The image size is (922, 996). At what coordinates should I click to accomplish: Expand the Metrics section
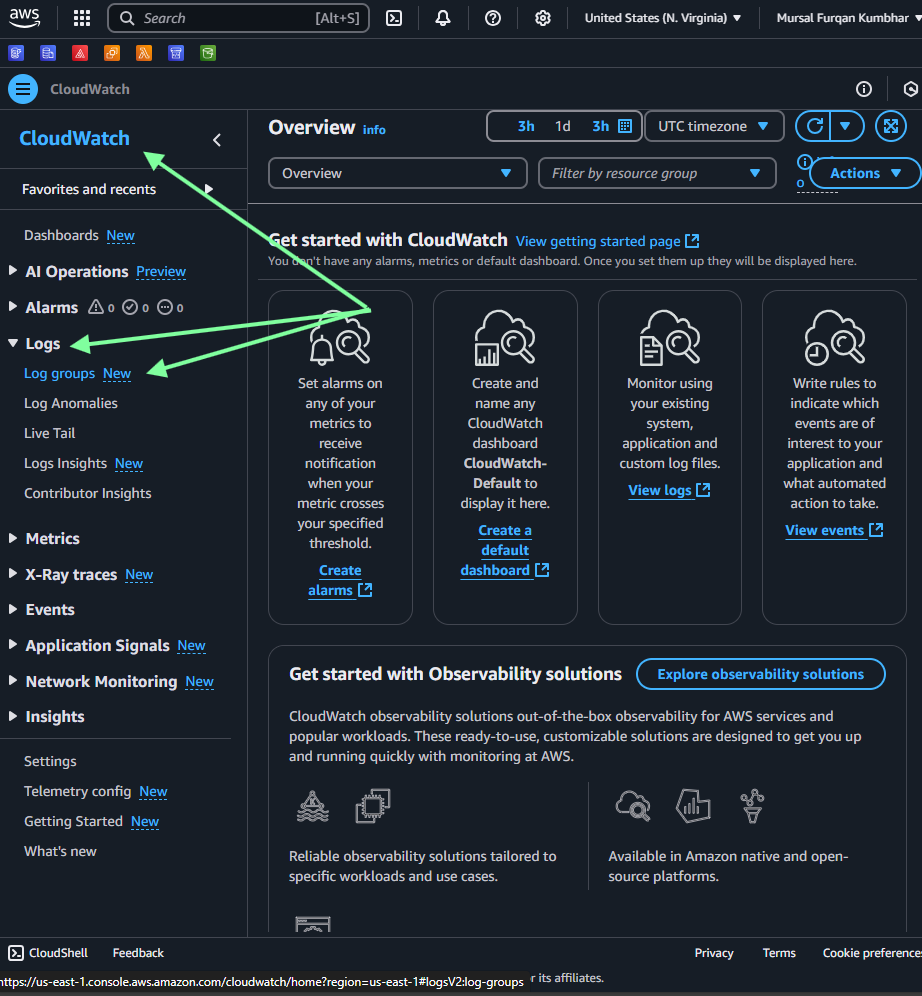13,538
